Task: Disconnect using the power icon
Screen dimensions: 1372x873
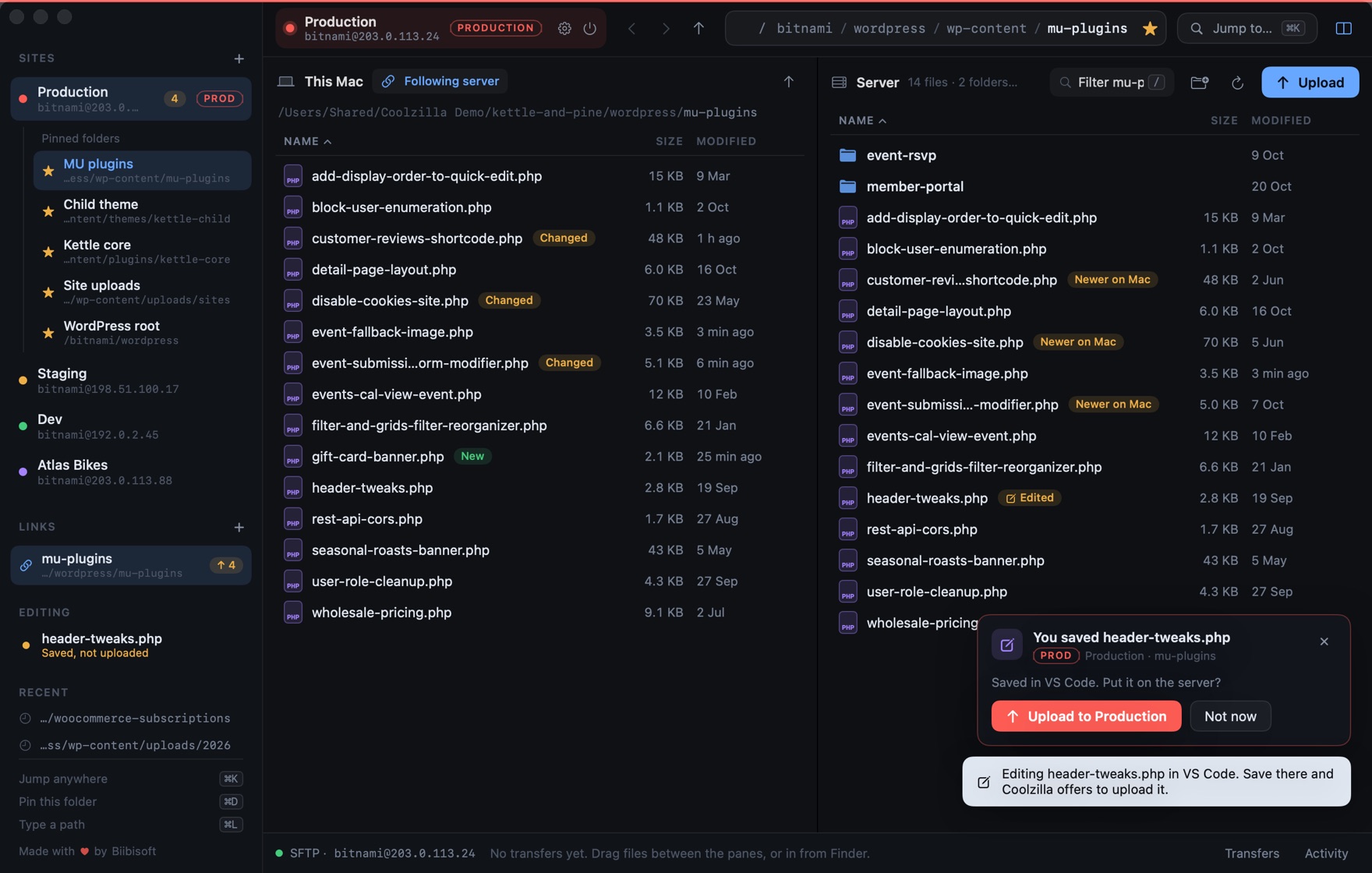Action: point(590,28)
